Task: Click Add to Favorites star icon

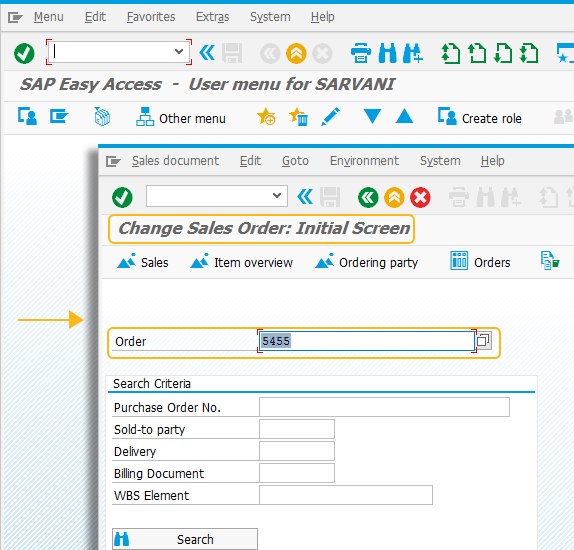Action: (x=266, y=117)
